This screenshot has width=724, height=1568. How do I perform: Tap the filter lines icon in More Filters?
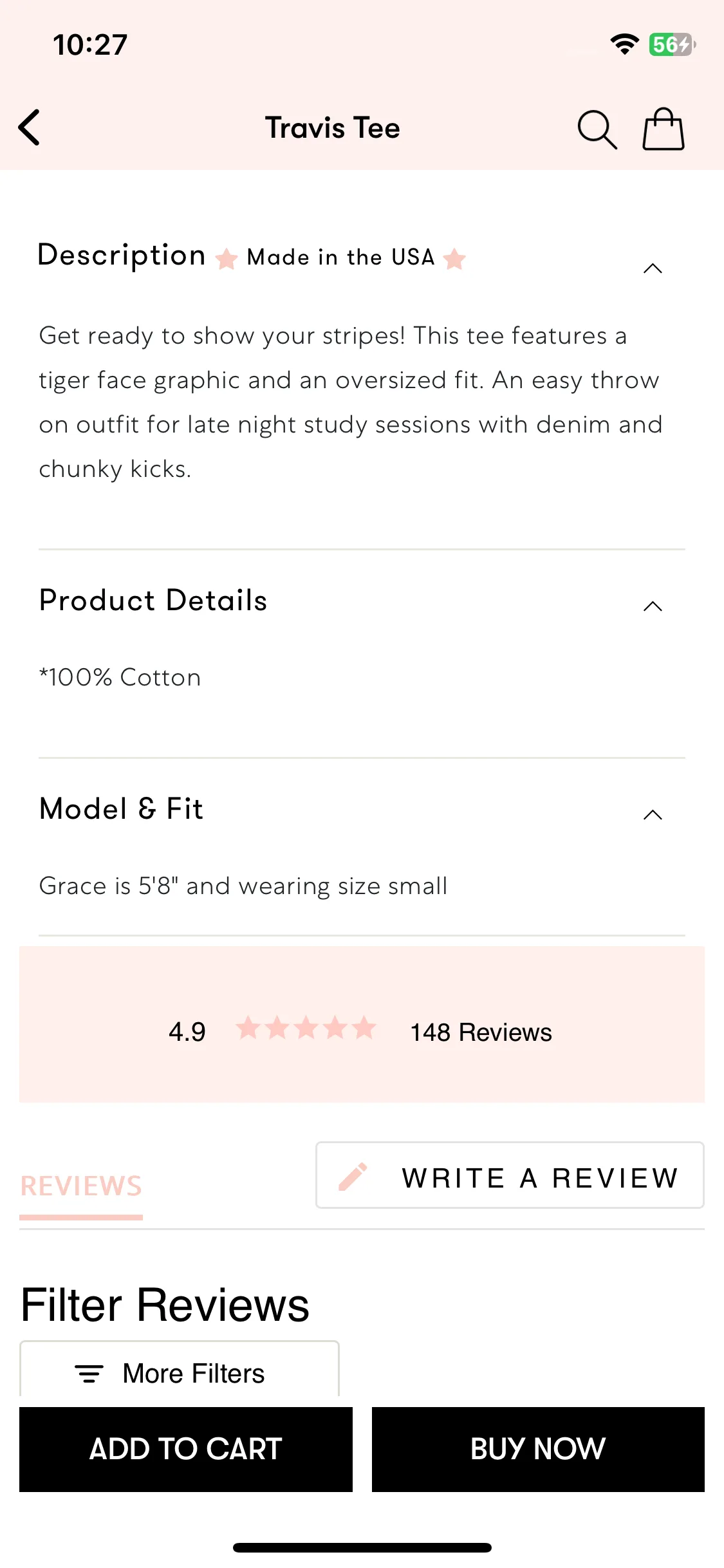(89, 1374)
